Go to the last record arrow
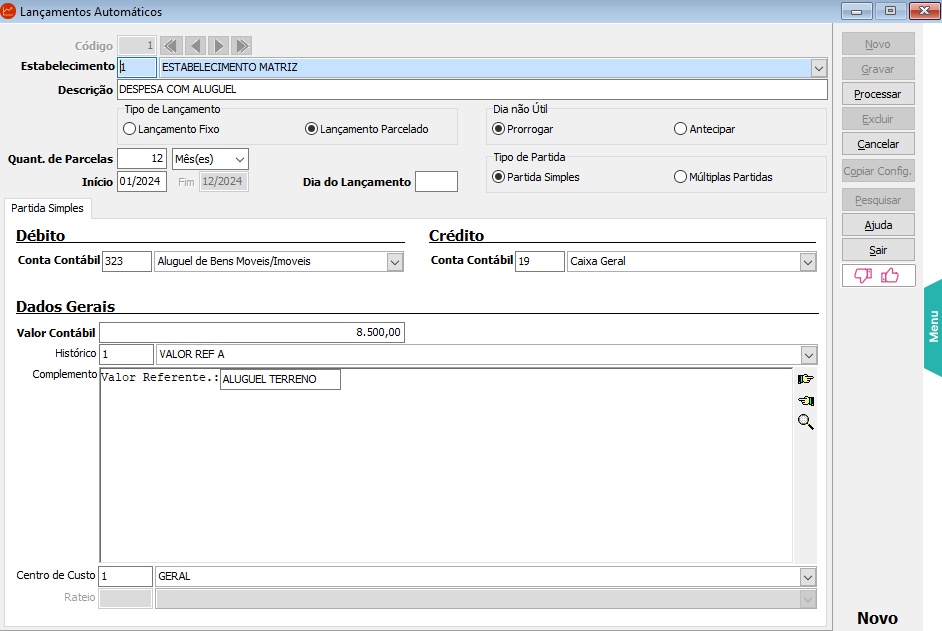942x631 pixels. pyautogui.click(x=242, y=46)
